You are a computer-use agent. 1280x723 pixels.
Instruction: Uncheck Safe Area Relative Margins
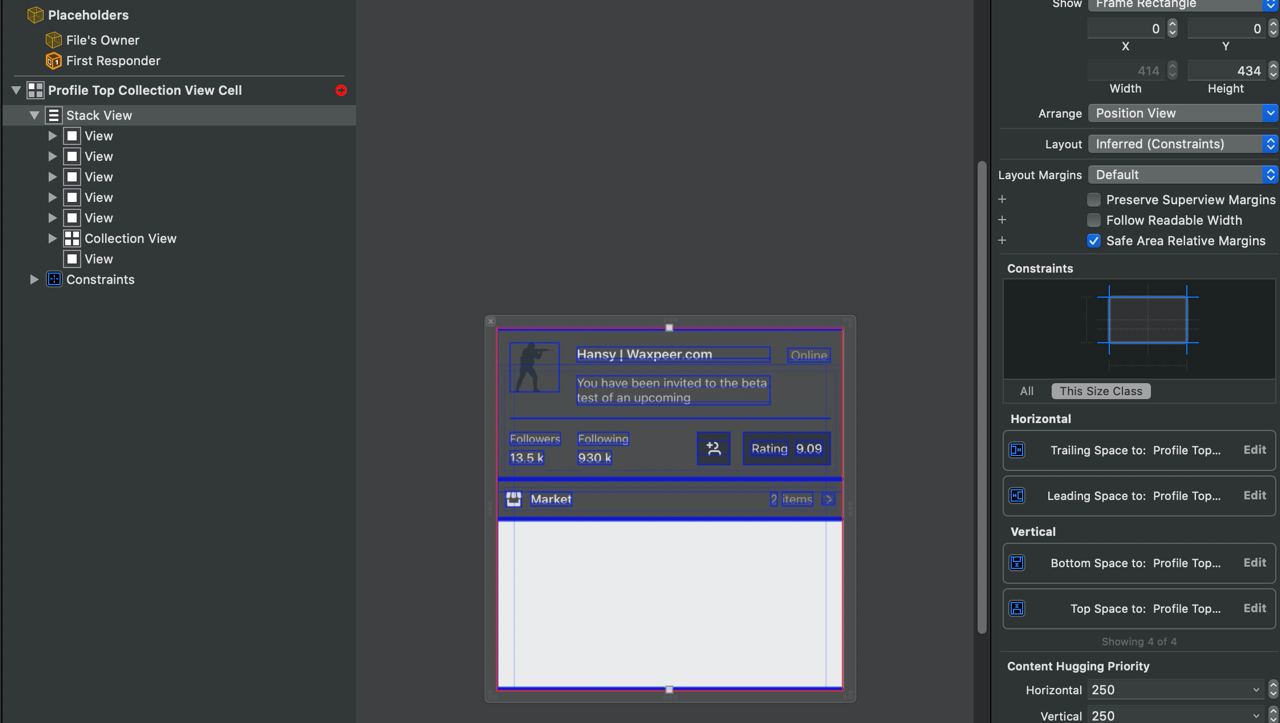tap(1094, 241)
